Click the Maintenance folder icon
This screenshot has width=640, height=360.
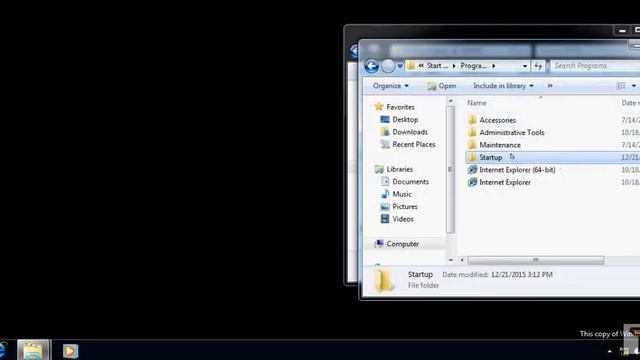(x=472, y=144)
